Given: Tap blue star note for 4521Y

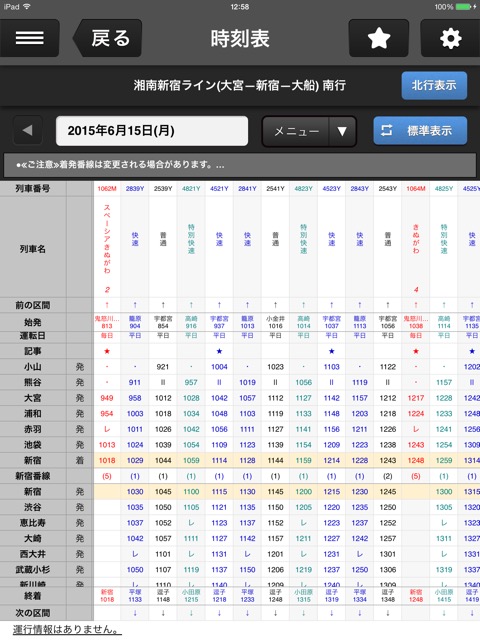Looking at the screenshot, I should (x=219, y=351).
